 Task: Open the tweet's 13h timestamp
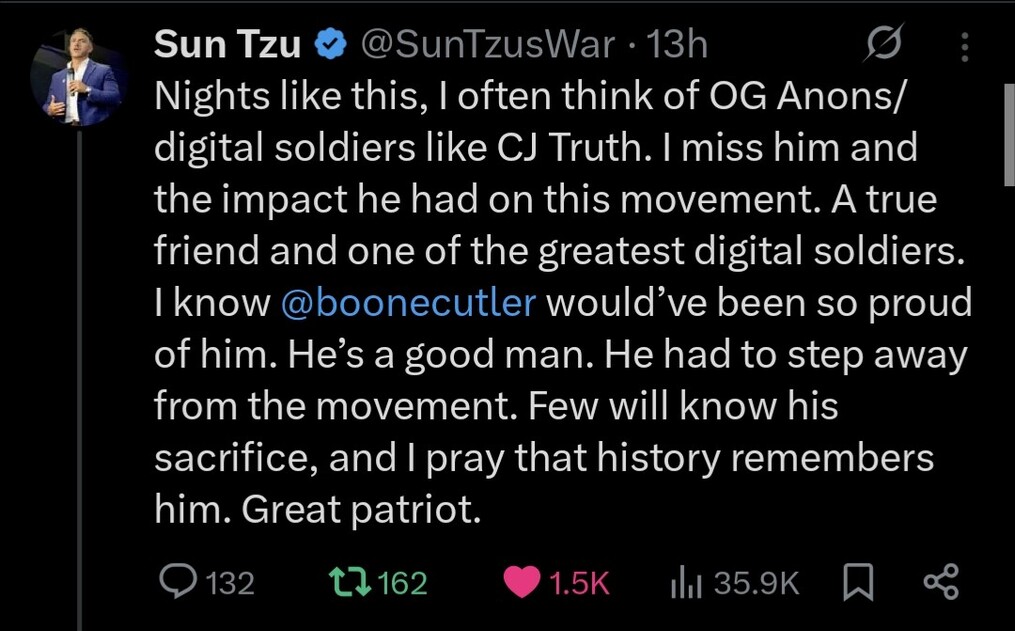(678, 44)
